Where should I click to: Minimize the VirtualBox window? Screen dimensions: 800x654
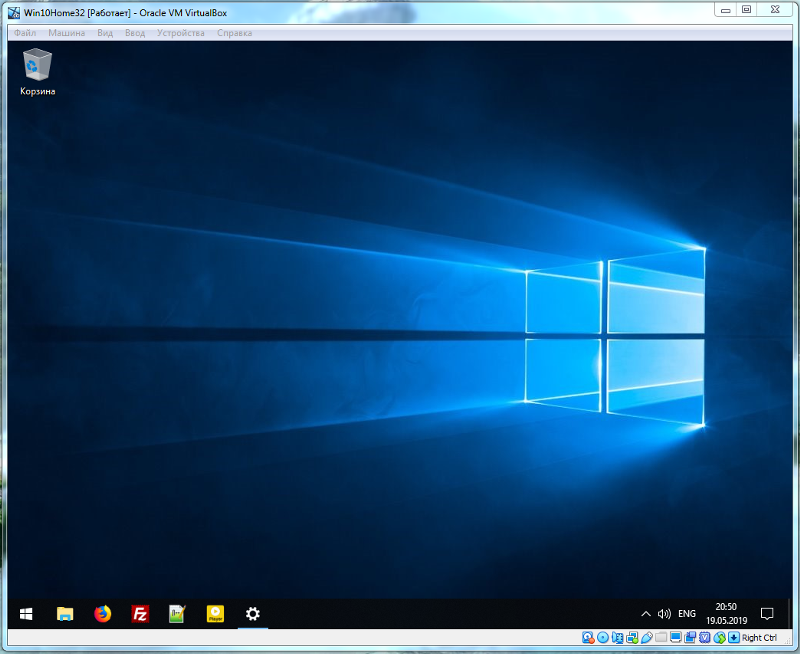(x=726, y=10)
